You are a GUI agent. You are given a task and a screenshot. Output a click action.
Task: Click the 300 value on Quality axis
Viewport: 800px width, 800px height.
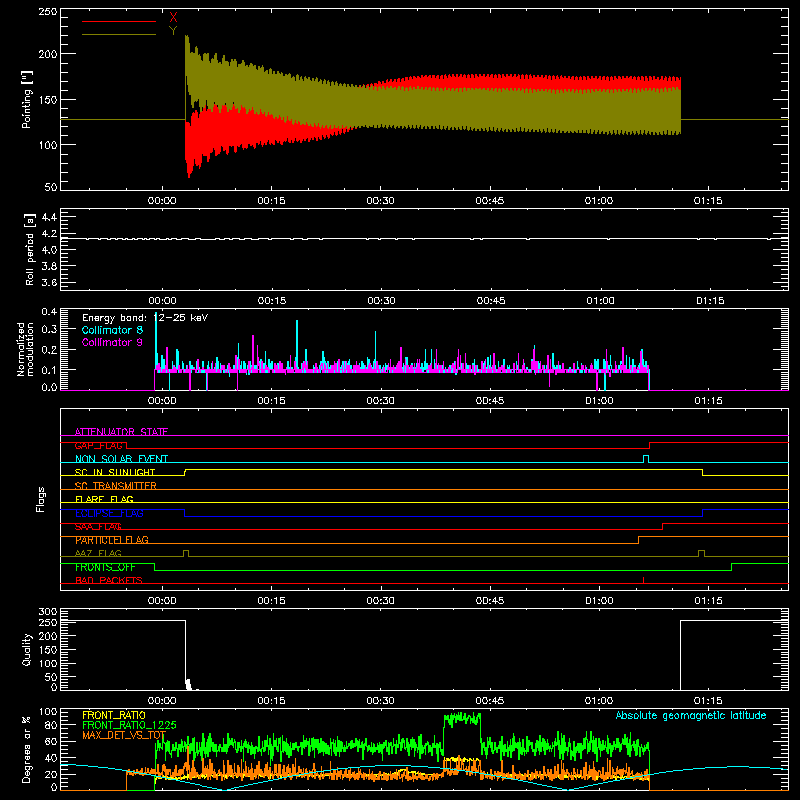(48, 612)
